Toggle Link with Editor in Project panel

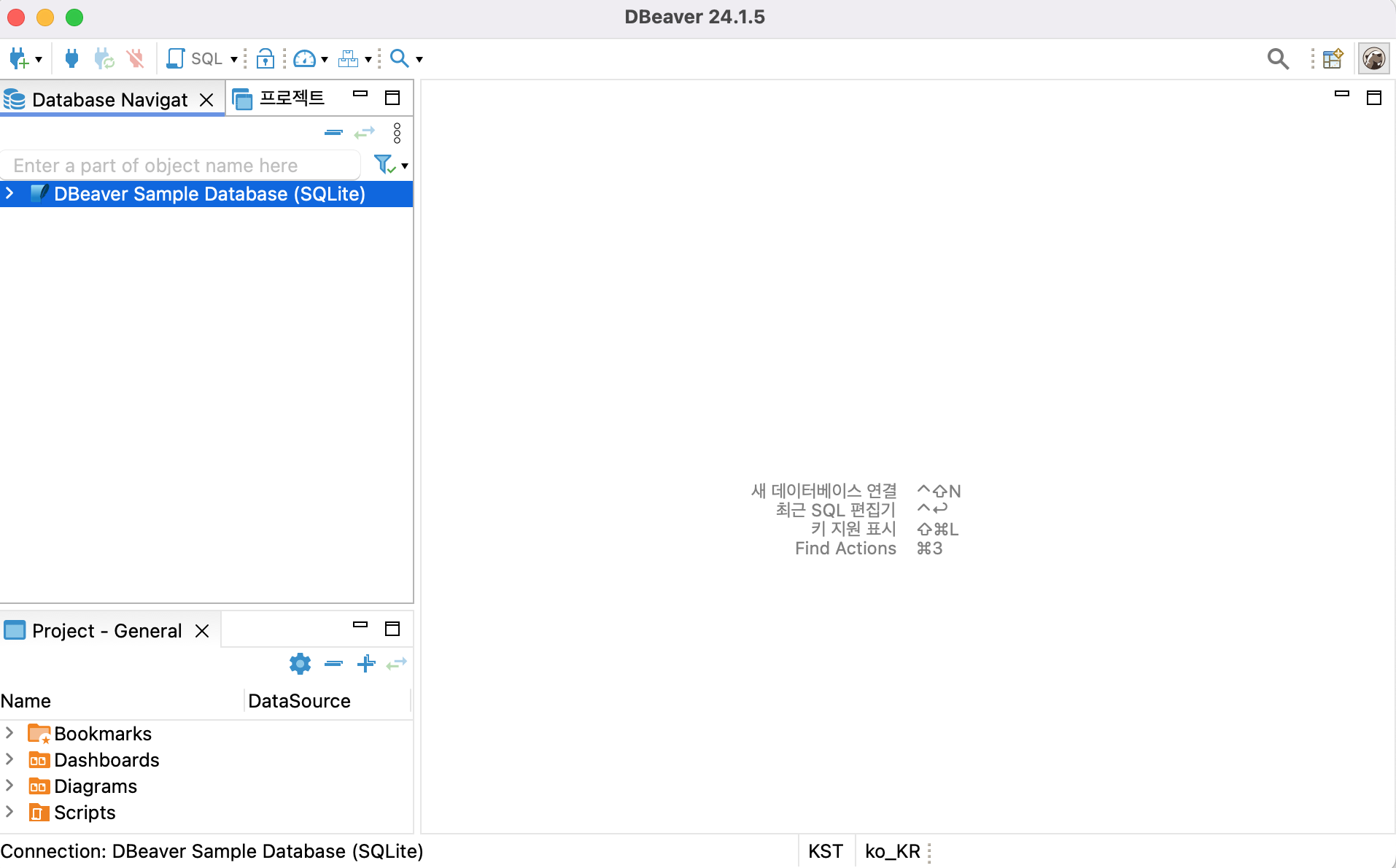[397, 664]
